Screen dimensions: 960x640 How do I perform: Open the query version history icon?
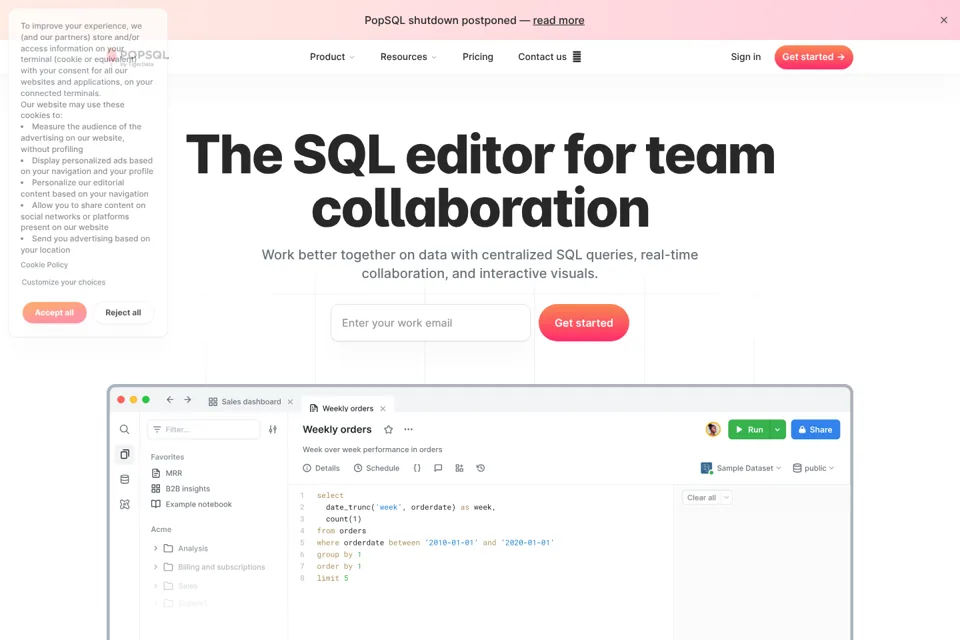pos(481,468)
